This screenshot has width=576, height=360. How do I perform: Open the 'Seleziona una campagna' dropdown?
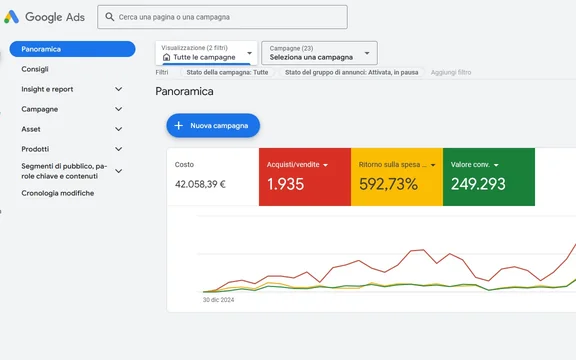(x=319, y=53)
